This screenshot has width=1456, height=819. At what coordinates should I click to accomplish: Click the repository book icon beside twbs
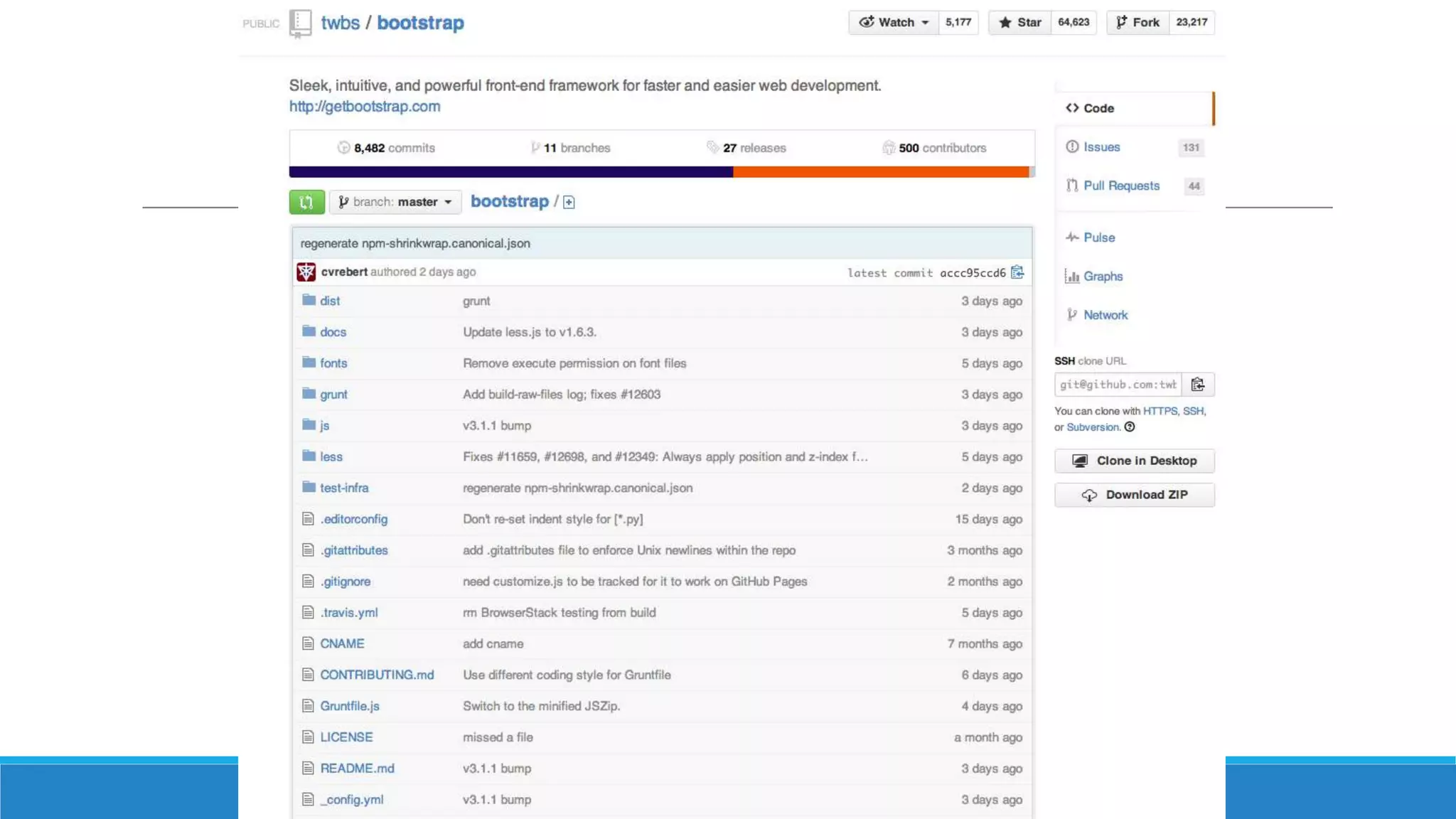300,23
